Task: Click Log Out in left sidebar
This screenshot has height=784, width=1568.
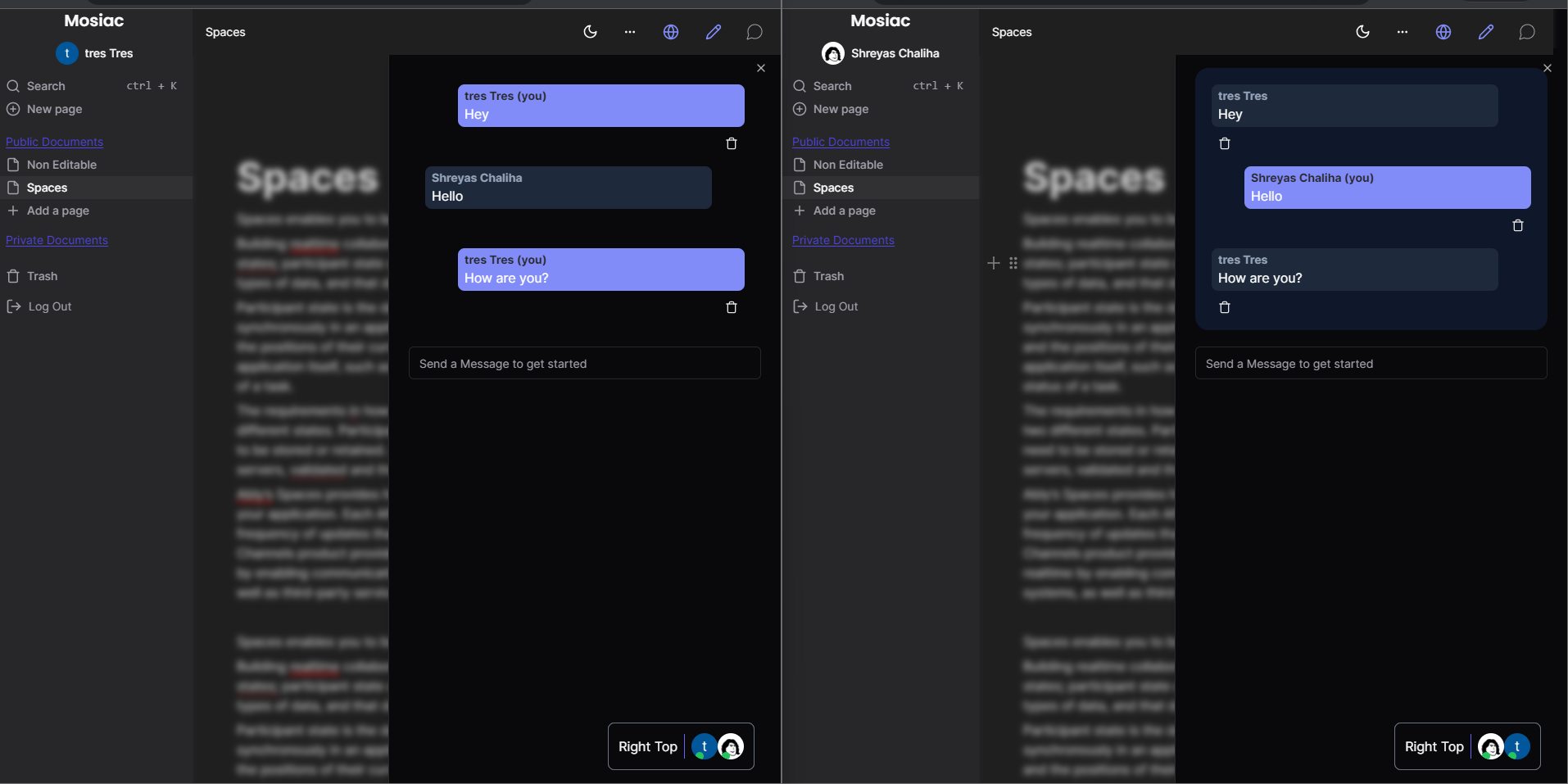Action: 49,306
